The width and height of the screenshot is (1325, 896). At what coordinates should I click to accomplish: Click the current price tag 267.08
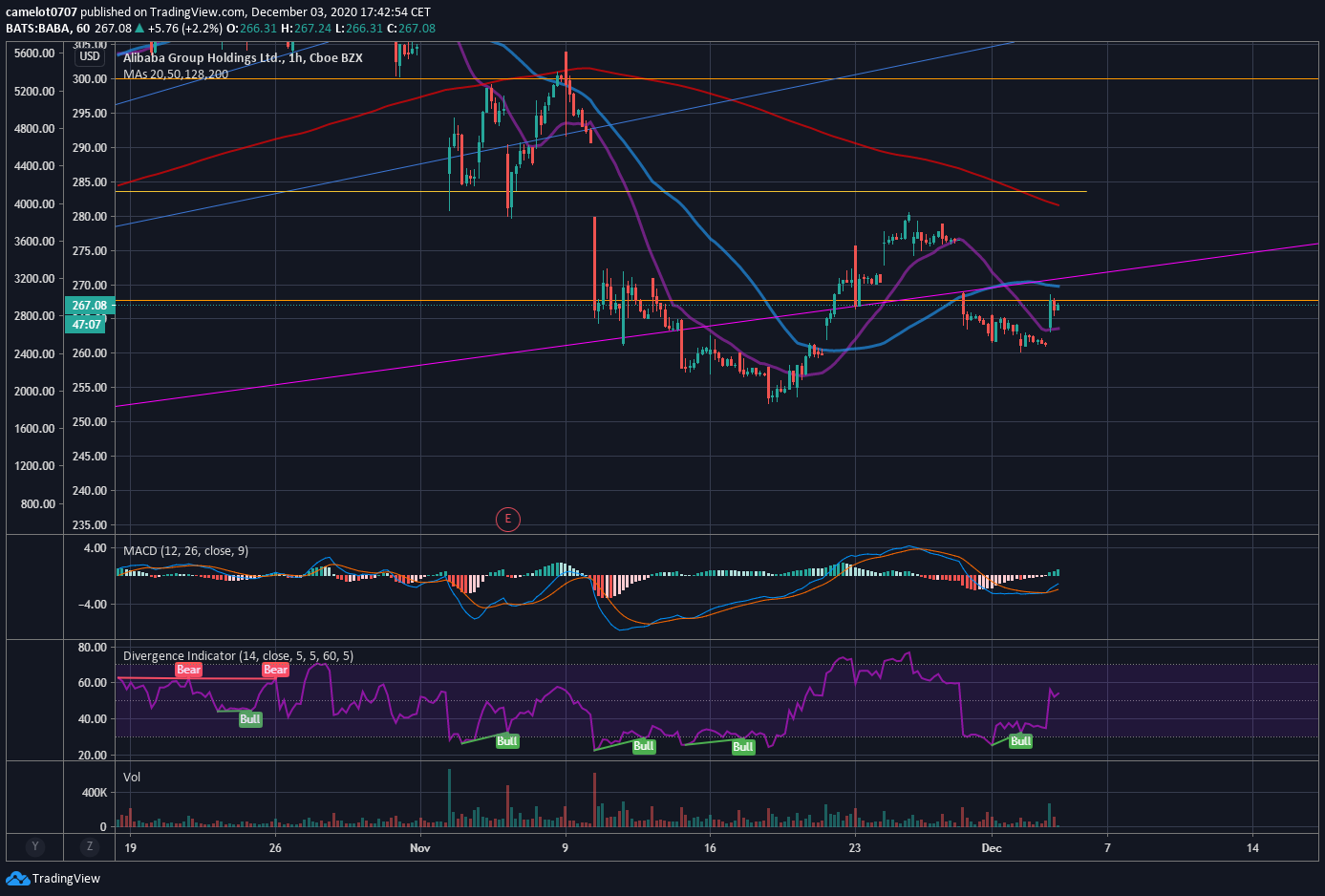pyautogui.click(x=89, y=306)
